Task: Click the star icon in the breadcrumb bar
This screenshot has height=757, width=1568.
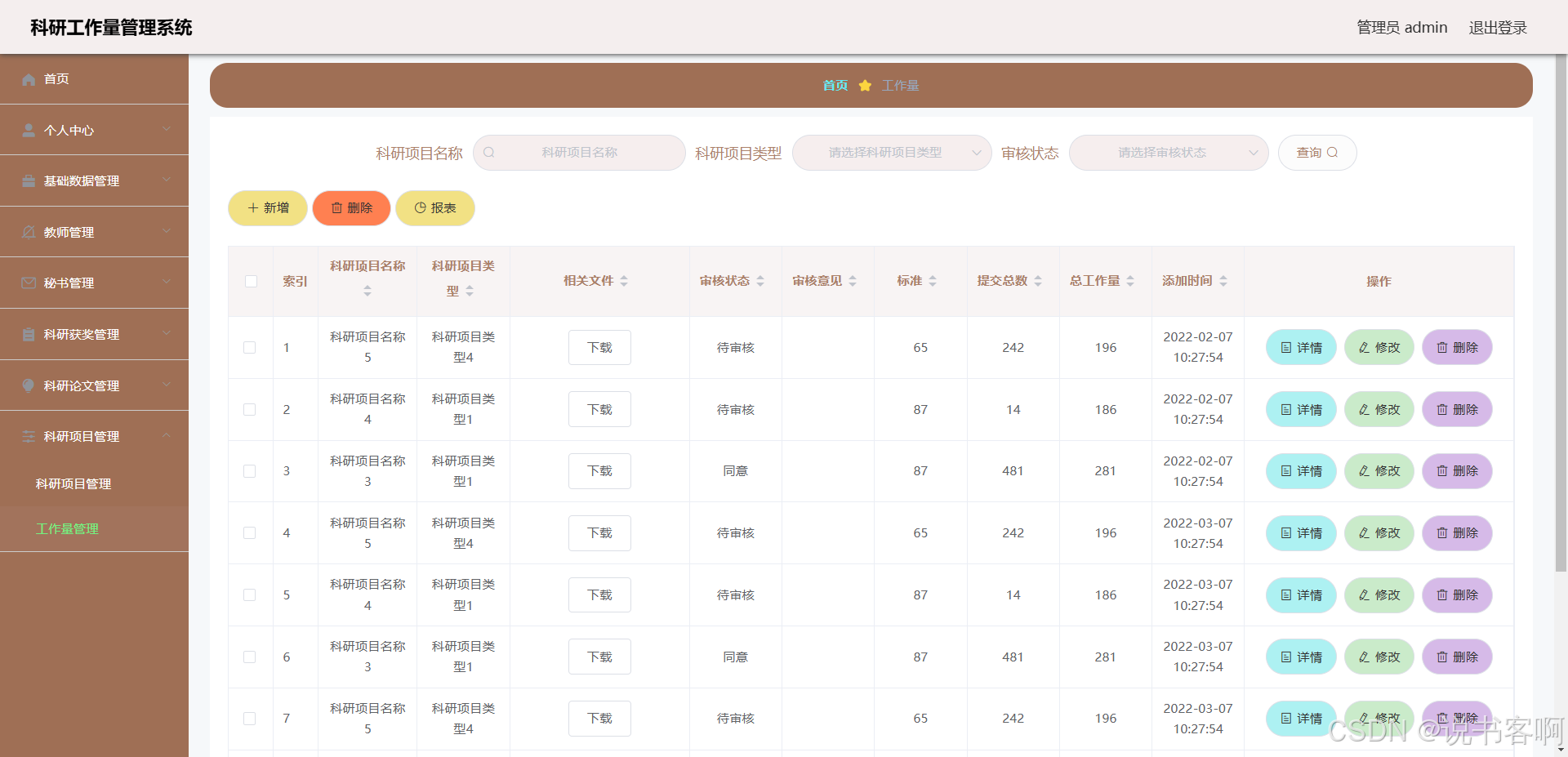Action: 865,86
